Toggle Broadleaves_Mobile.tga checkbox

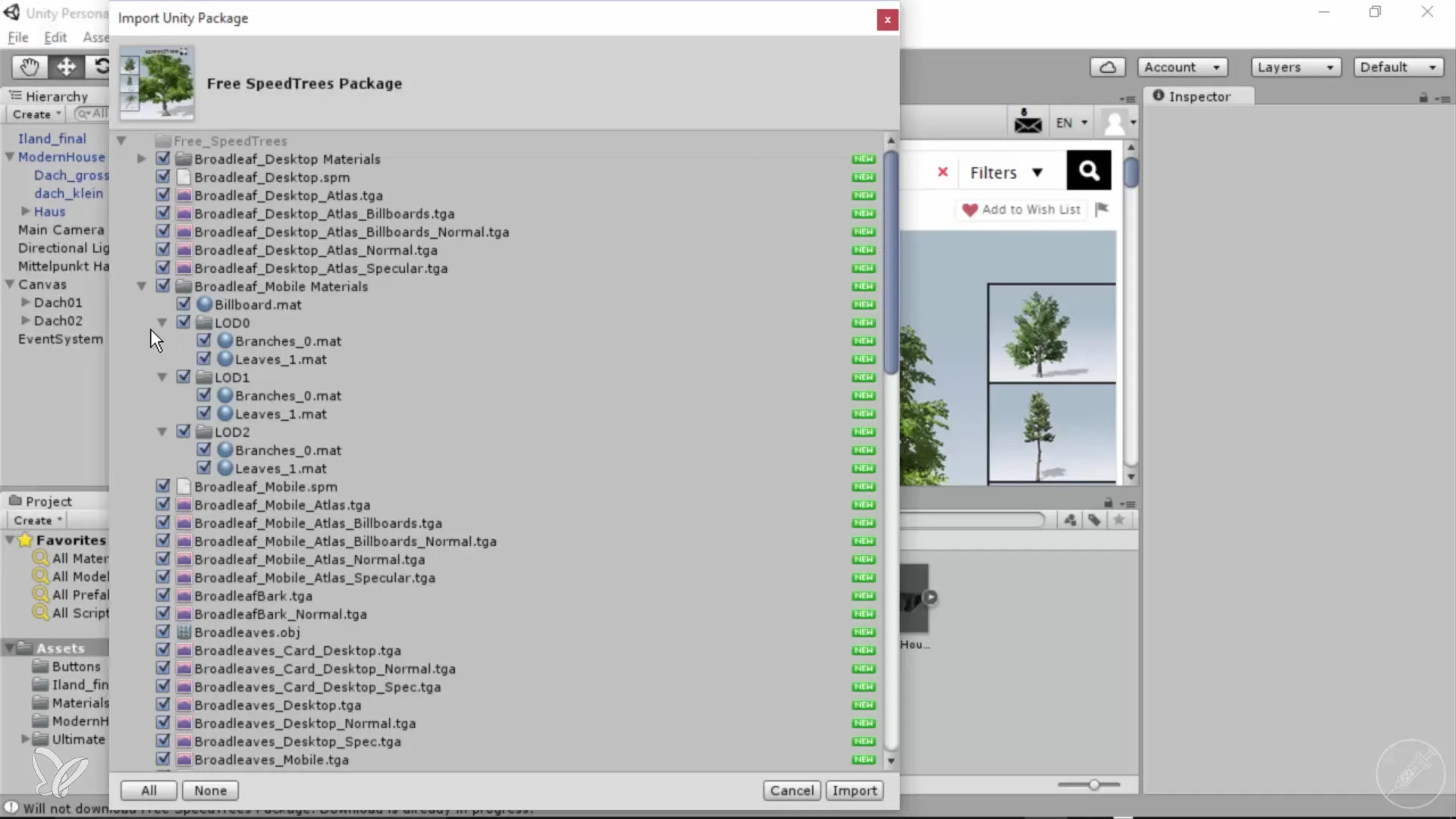(163, 759)
